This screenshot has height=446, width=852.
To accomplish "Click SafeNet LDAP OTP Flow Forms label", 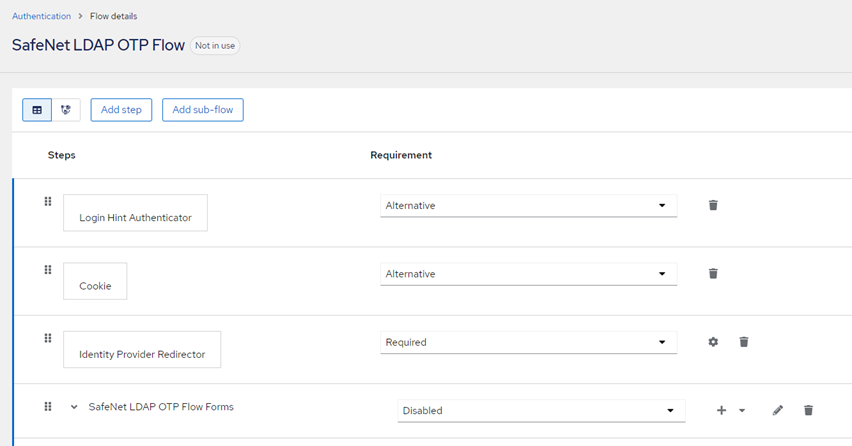I will click(161, 407).
